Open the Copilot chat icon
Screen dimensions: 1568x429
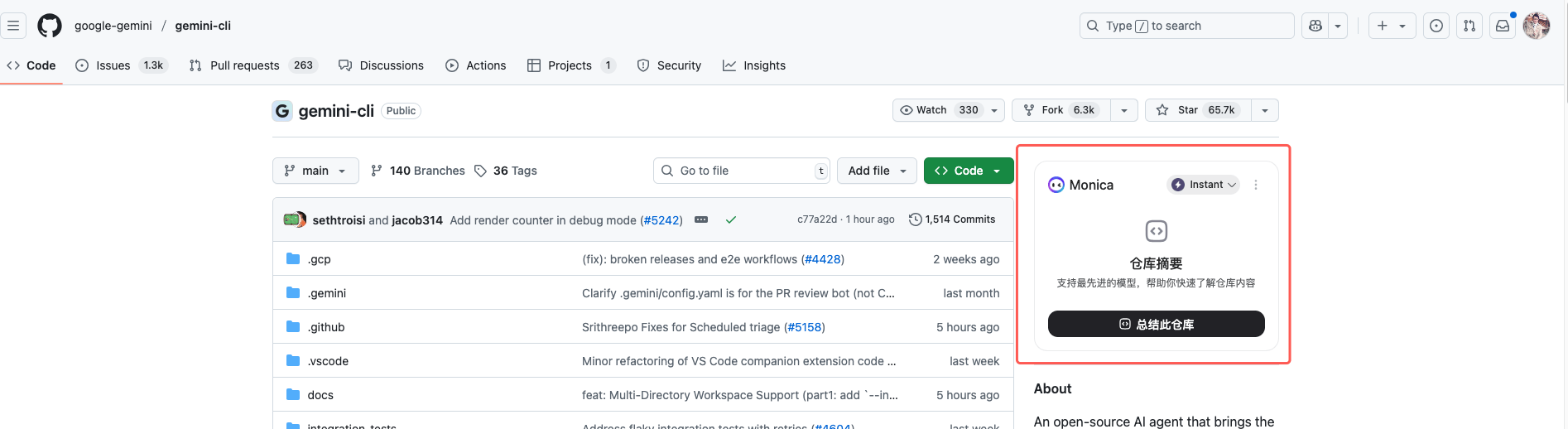click(x=1315, y=26)
